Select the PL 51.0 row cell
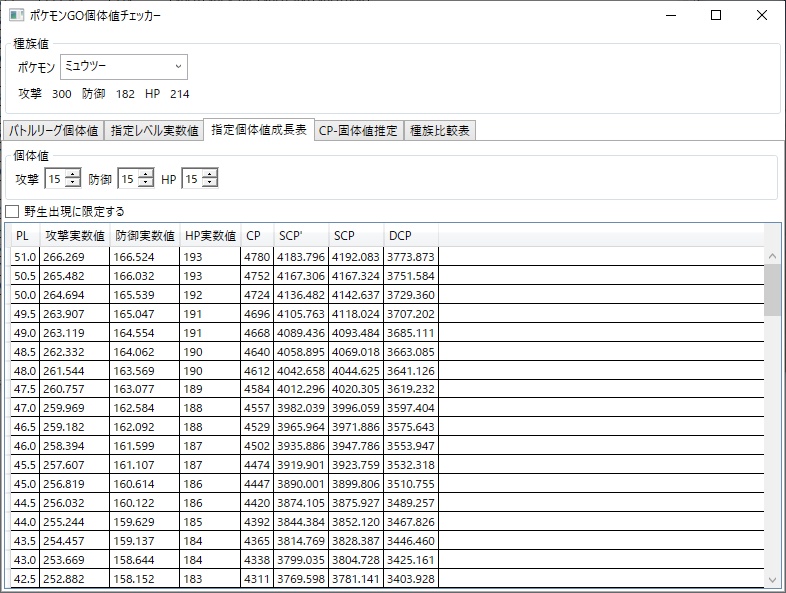The image size is (786, 593). [x=25, y=257]
